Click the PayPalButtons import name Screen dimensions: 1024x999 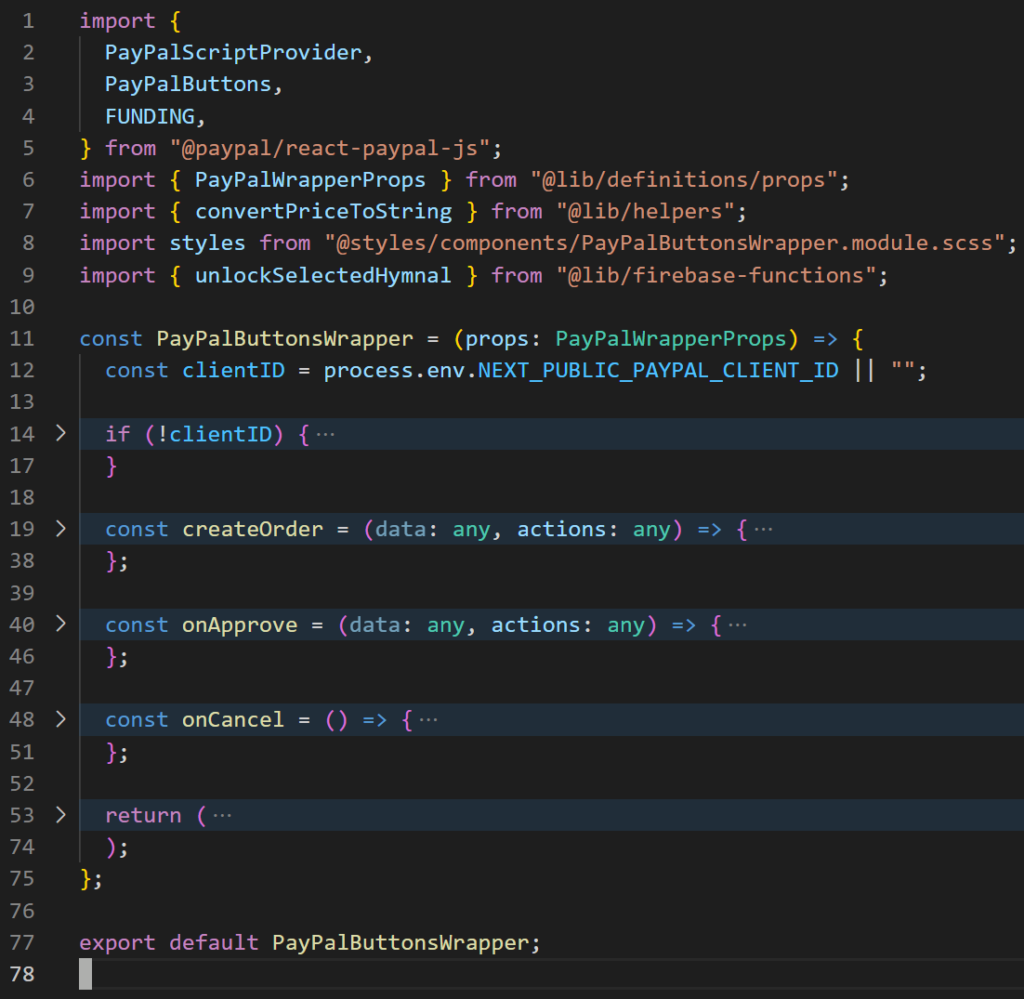(x=193, y=84)
